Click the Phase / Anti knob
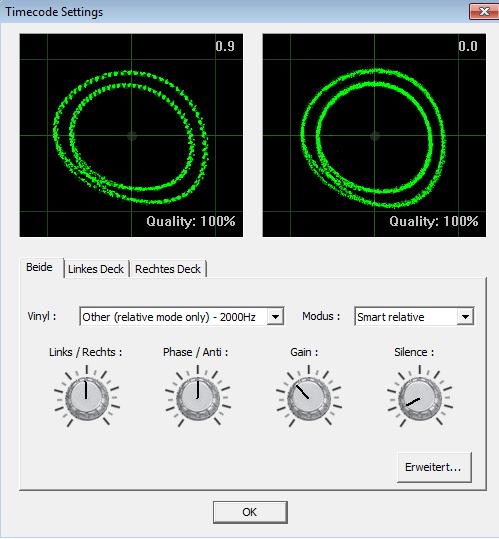 (198, 398)
